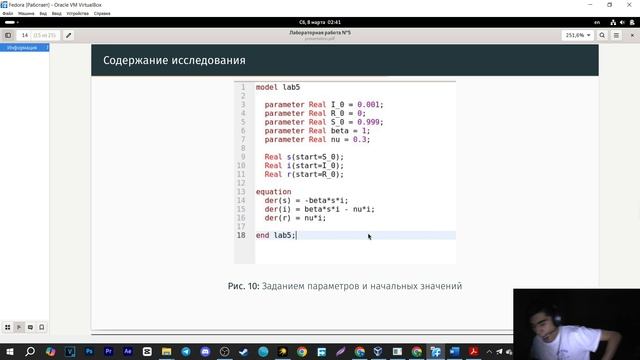Open Microsoft Word from the taskbar

(454, 351)
